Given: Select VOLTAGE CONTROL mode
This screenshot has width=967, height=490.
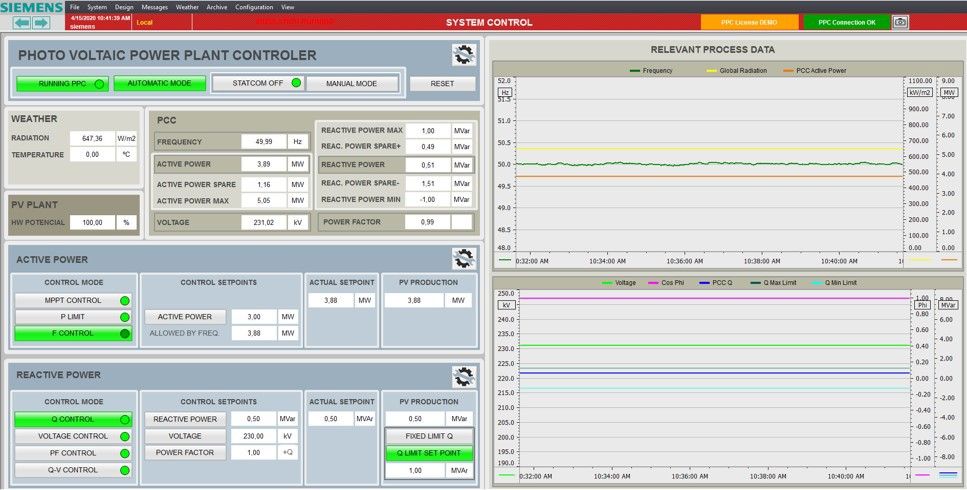Looking at the screenshot, I should tap(73, 436).
